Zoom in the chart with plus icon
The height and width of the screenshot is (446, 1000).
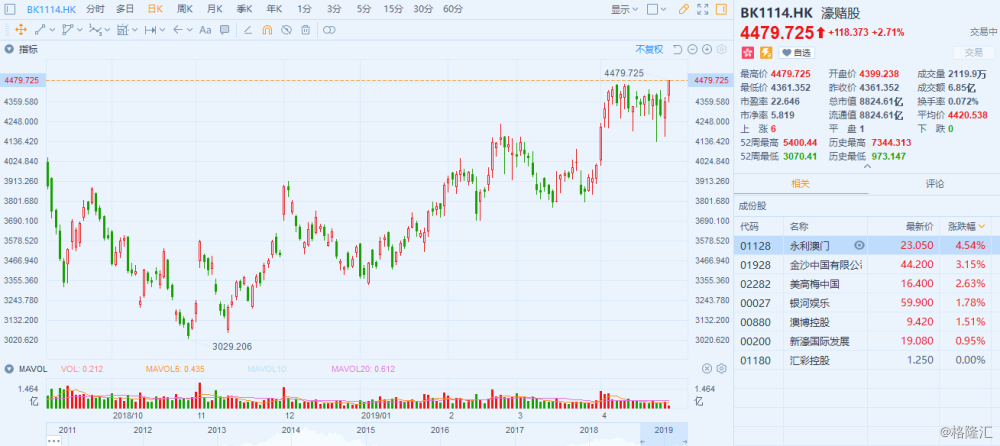[x=708, y=49]
